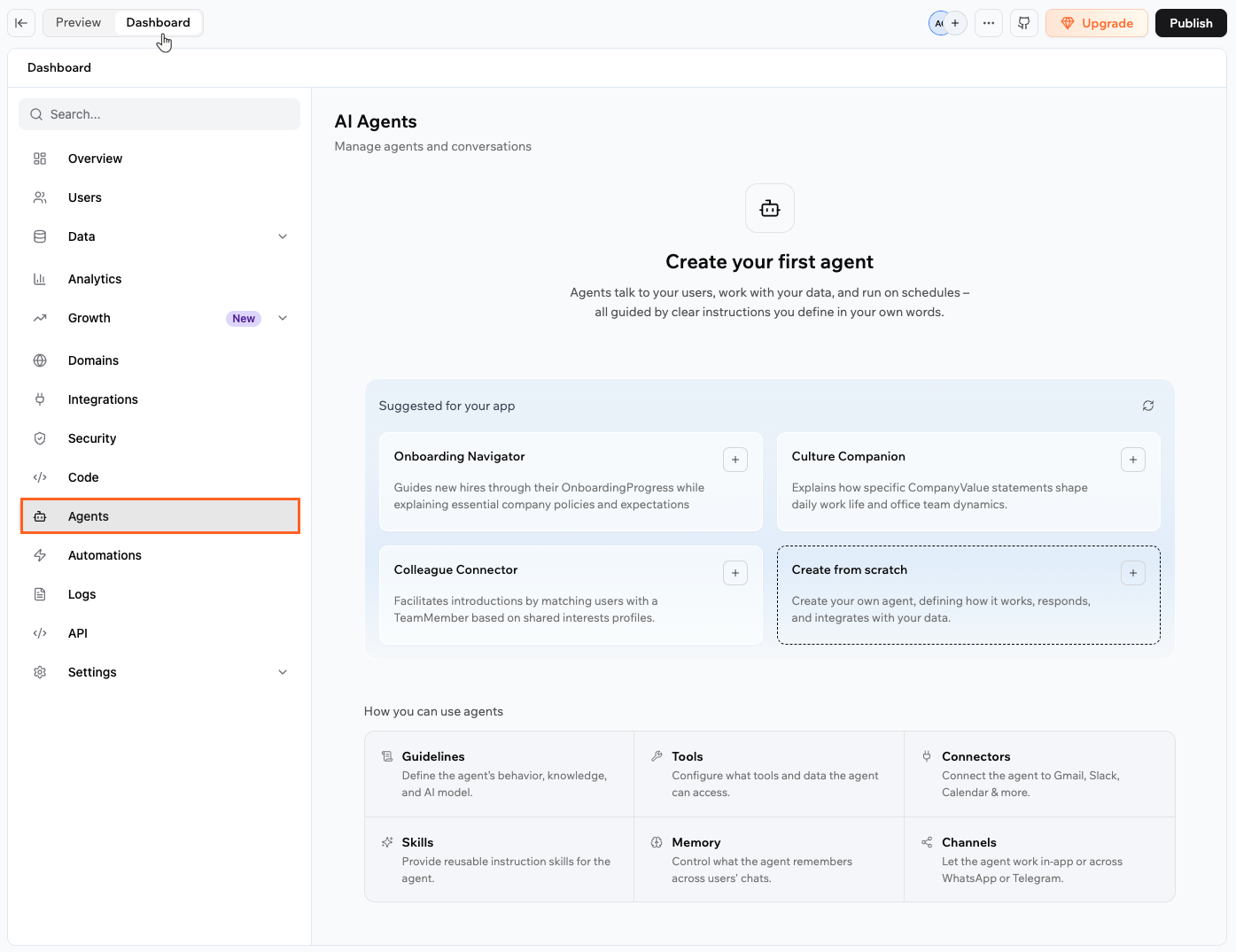Click the Analytics bar chart icon
This screenshot has width=1236, height=952.
click(x=40, y=279)
